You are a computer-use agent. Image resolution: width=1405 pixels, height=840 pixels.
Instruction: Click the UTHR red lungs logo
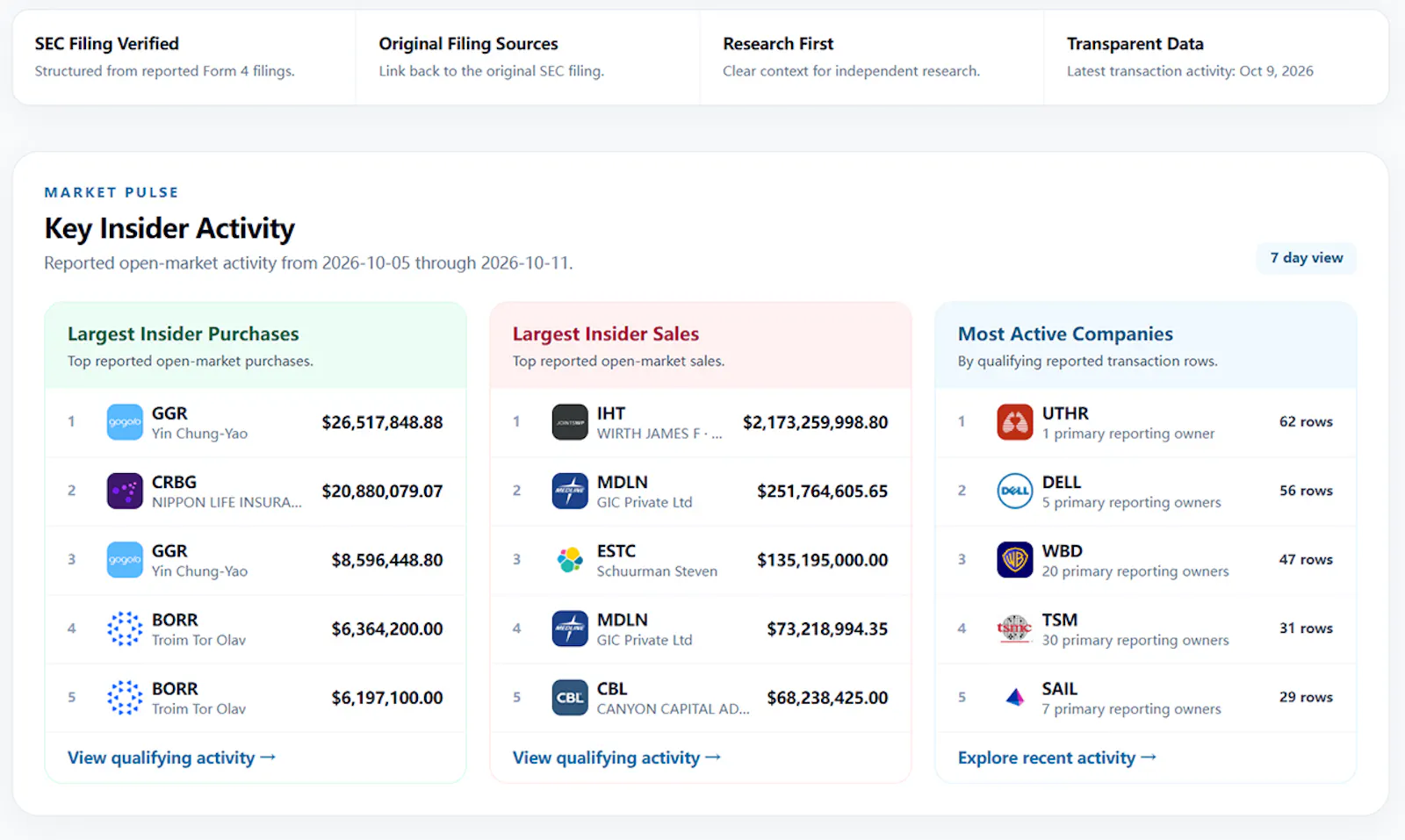click(1015, 422)
